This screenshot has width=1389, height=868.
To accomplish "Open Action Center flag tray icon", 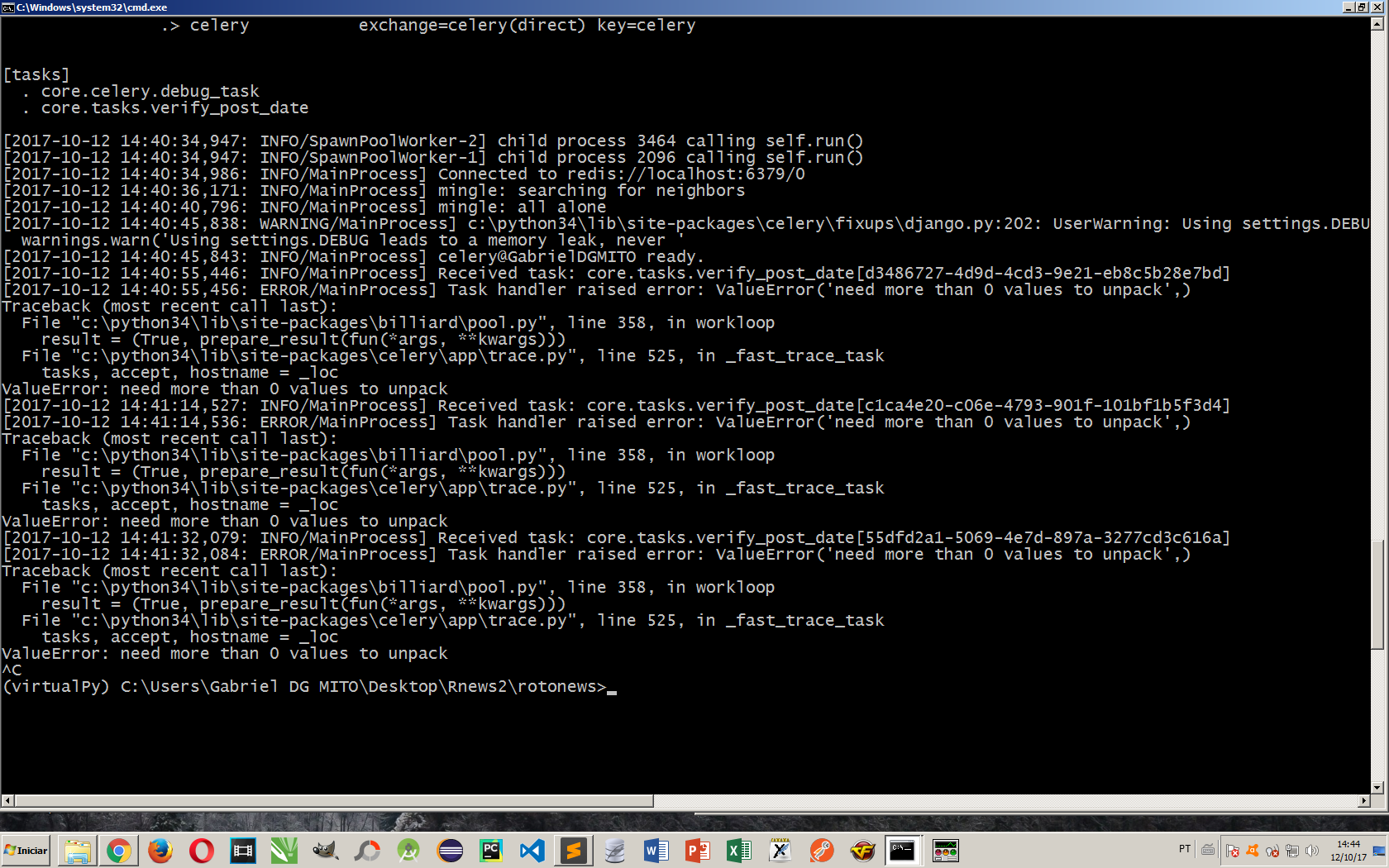I will (x=1233, y=851).
